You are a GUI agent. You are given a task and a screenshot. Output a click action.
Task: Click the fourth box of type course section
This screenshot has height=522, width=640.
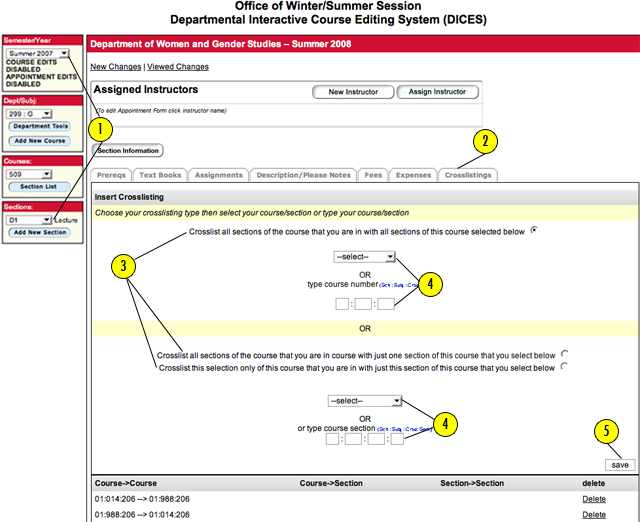tap(397, 439)
